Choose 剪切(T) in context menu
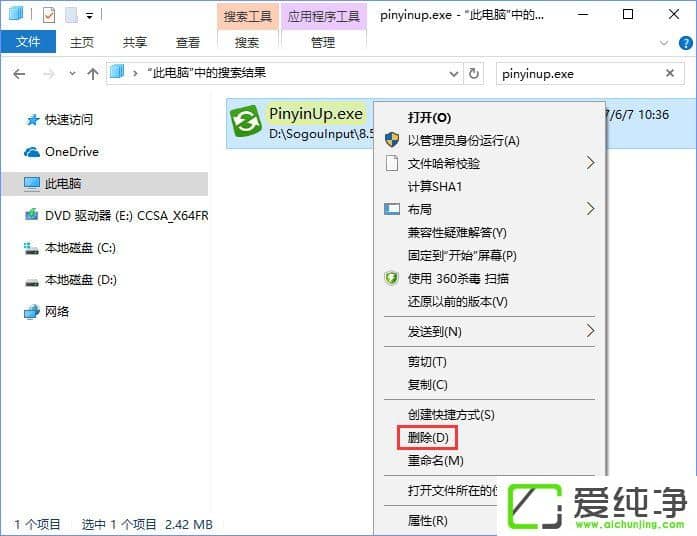 tap(427, 362)
